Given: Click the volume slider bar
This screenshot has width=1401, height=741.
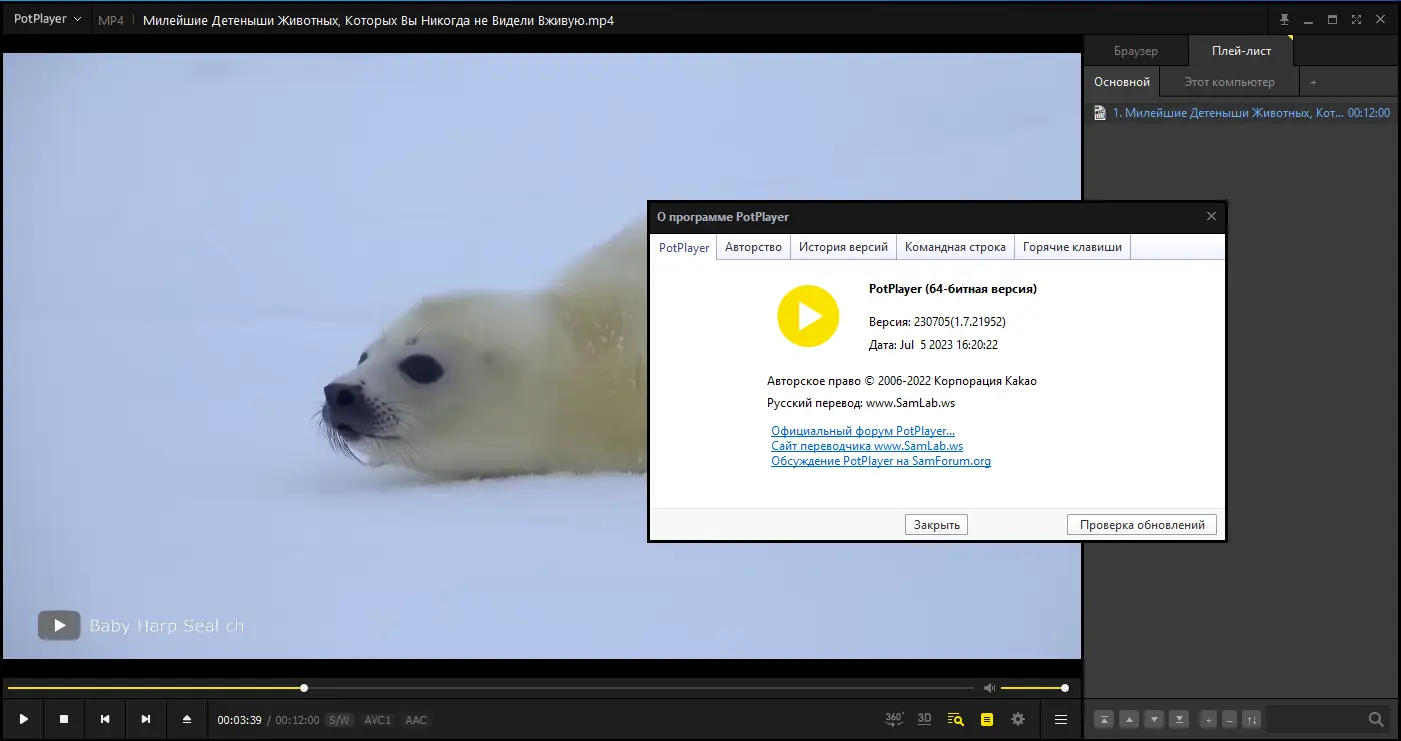Looking at the screenshot, I should tap(1032, 688).
